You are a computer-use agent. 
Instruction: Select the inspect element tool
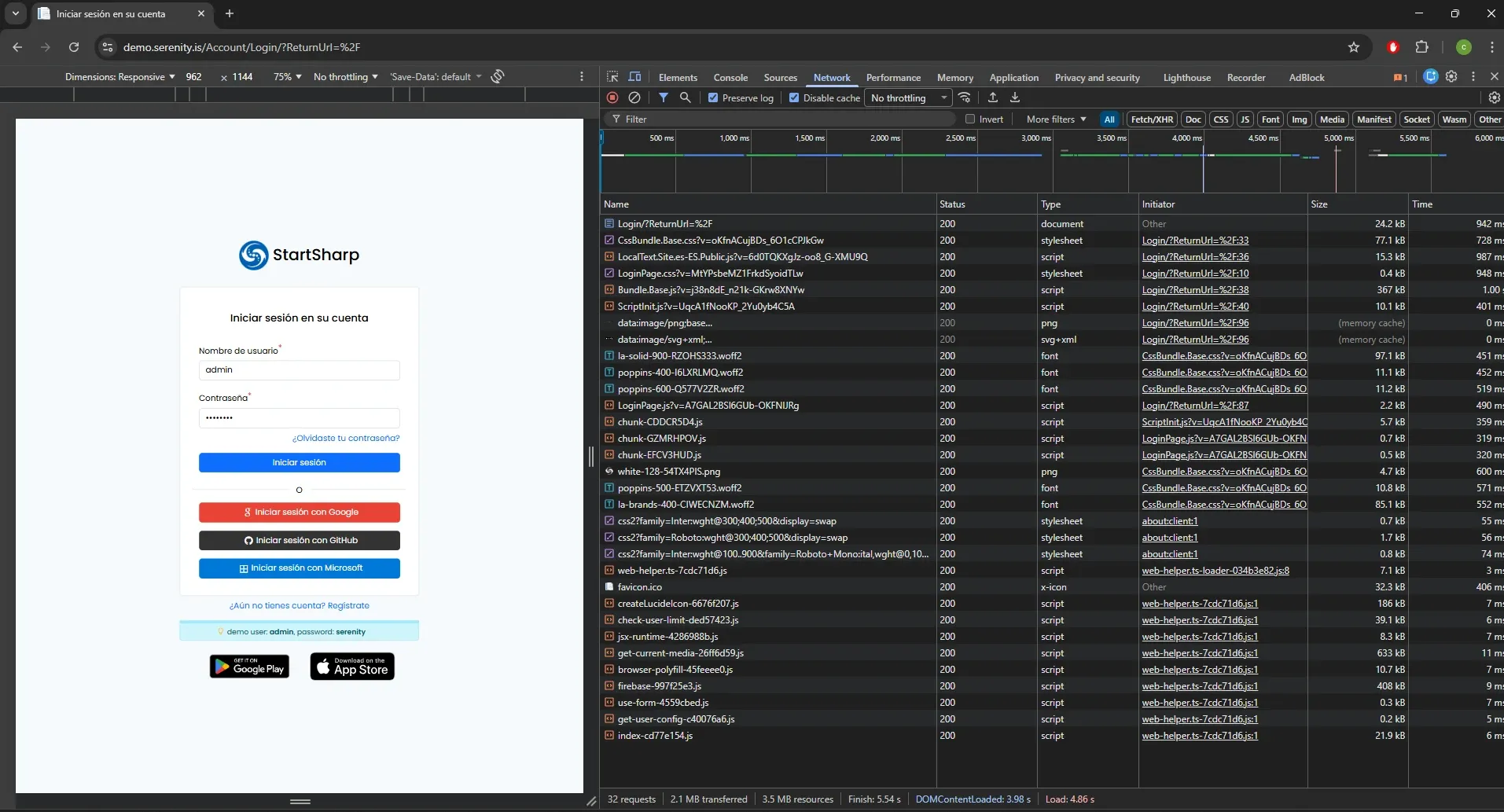613,76
